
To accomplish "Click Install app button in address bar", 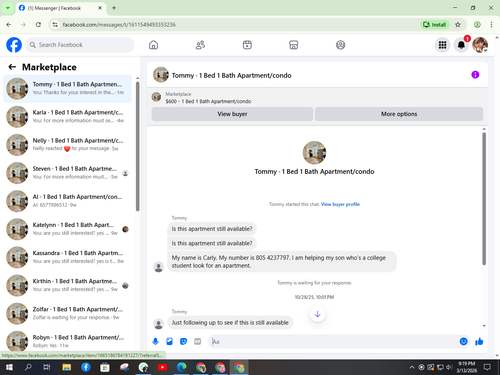I will click(435, 25).
